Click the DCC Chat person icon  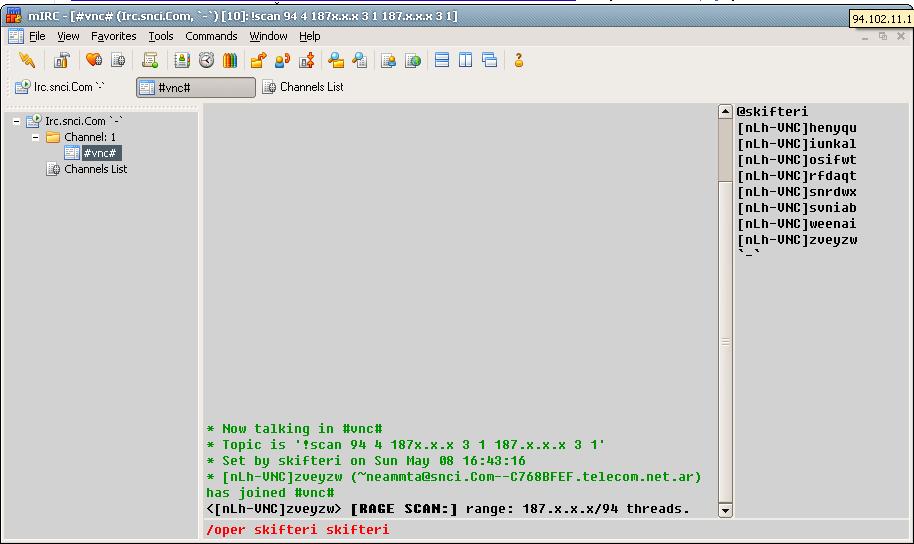tap(283, 60)
